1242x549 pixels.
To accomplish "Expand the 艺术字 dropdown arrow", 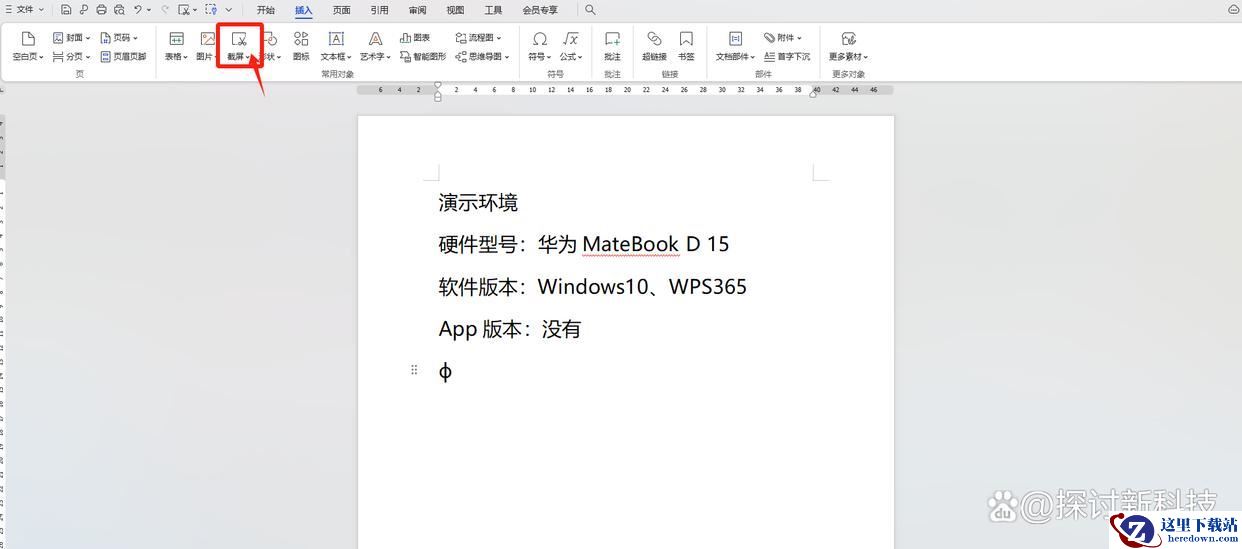I will (390, 57).
